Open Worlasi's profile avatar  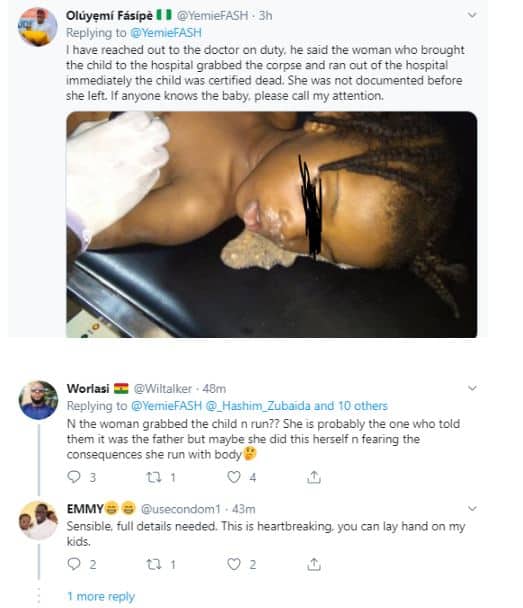click(x=38, y=400)
